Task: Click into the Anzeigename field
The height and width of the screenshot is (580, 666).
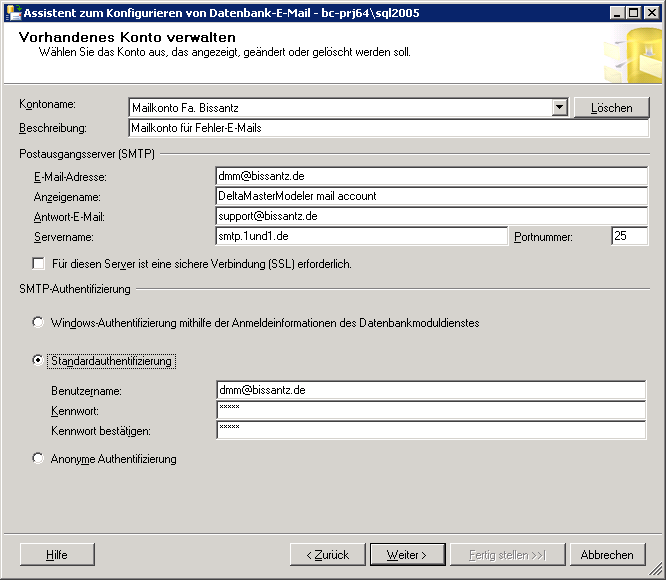Action: (x=432, y=196)
